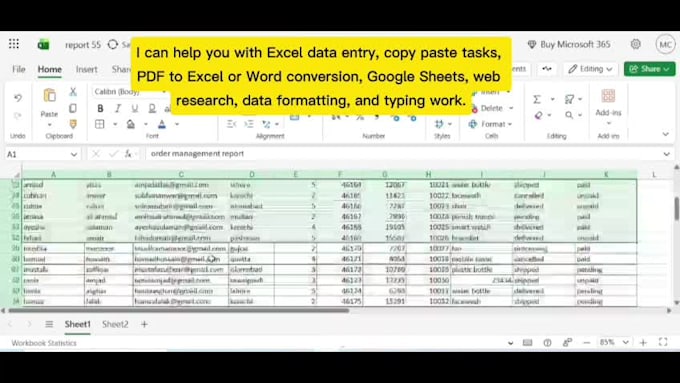Expand the Fill Color dropdown arrow

146,124
